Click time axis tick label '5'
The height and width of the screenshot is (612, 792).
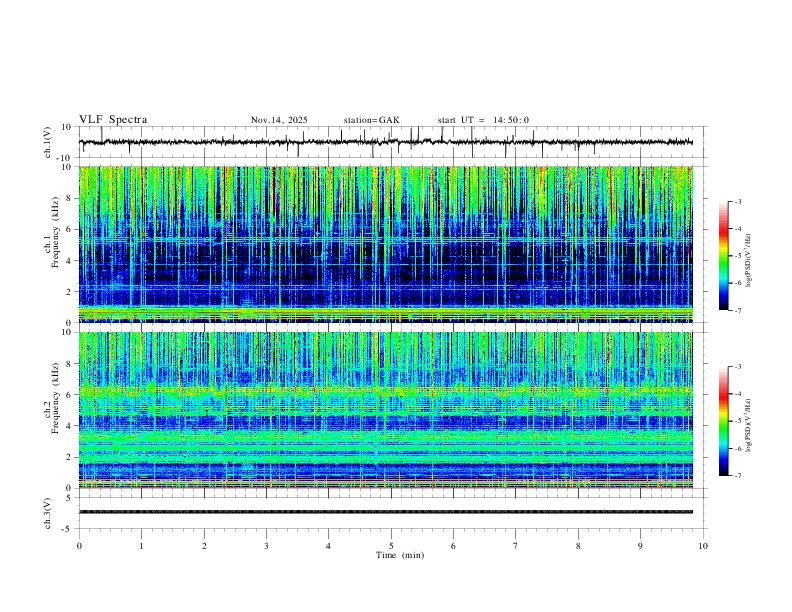(391, 546)
